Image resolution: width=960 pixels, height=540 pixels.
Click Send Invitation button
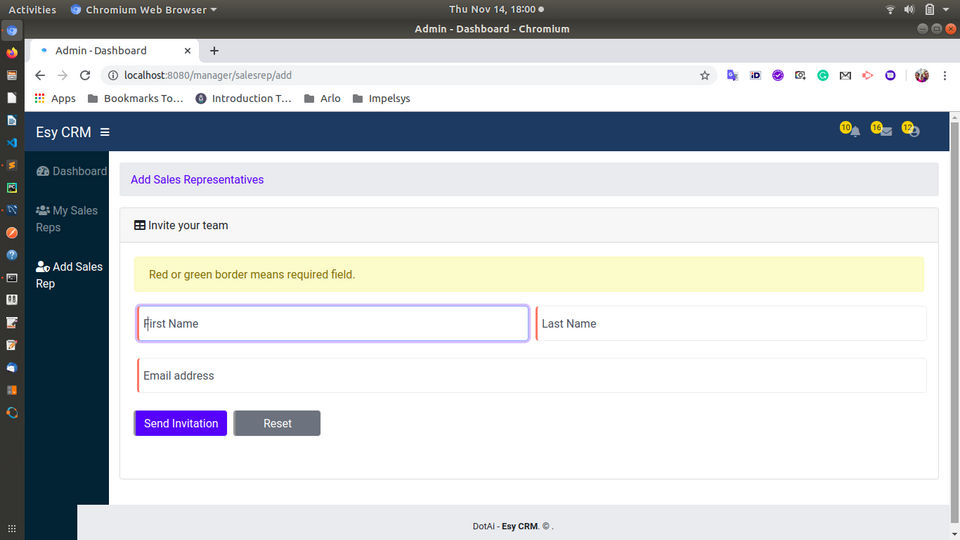point(181,423)
